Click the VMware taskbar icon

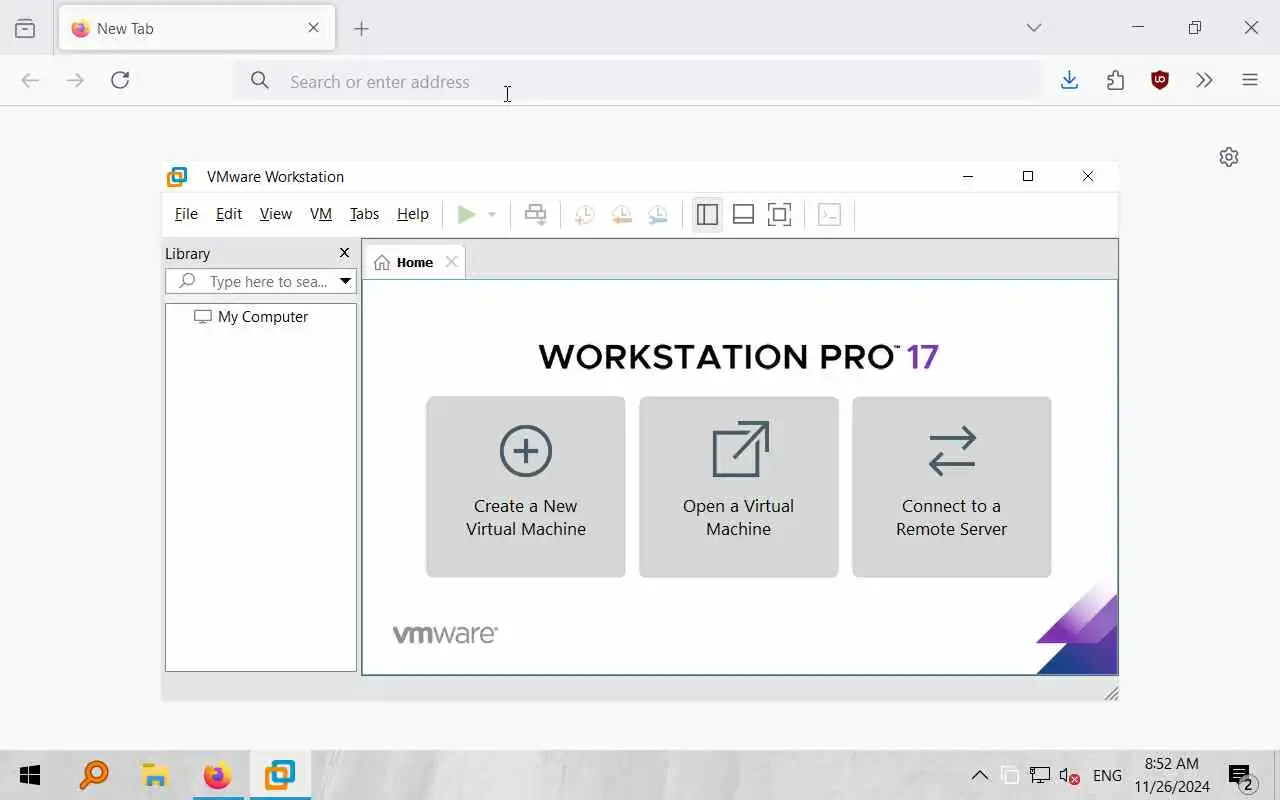[280, 775]
